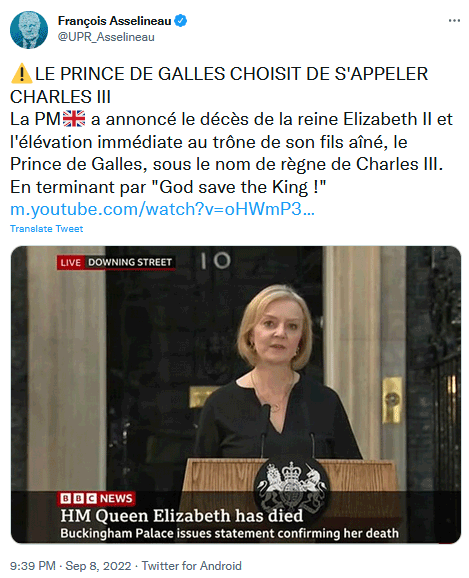Click the 'HM Queen Elizabeth has died' headline
This screenshot has width=469, height=578.
click(x=182, y=515)
